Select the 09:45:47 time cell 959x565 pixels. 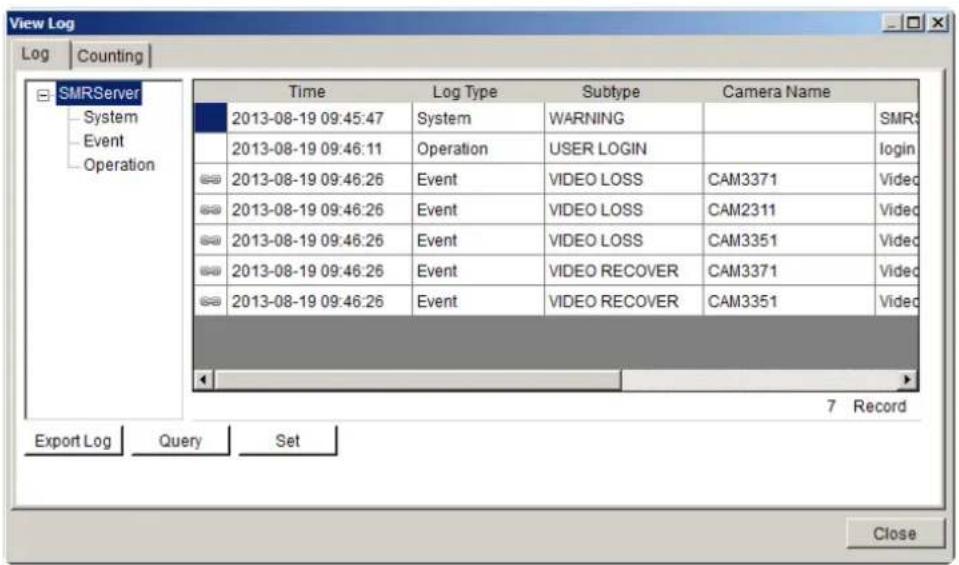click(319, 118)
